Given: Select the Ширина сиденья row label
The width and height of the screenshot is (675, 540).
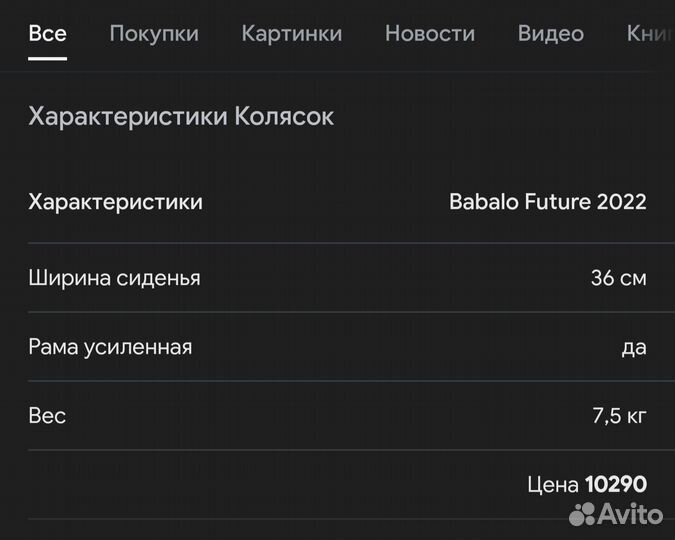Looking at the screenshot, I should coord(115,278).
